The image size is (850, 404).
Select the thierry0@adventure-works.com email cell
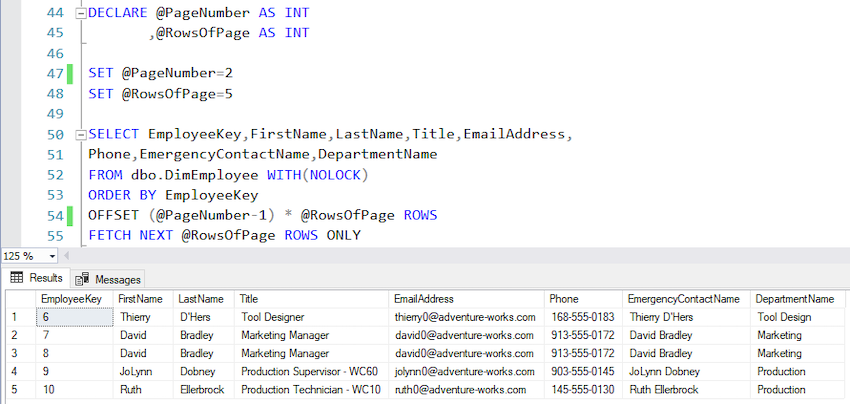click(466, 317)
